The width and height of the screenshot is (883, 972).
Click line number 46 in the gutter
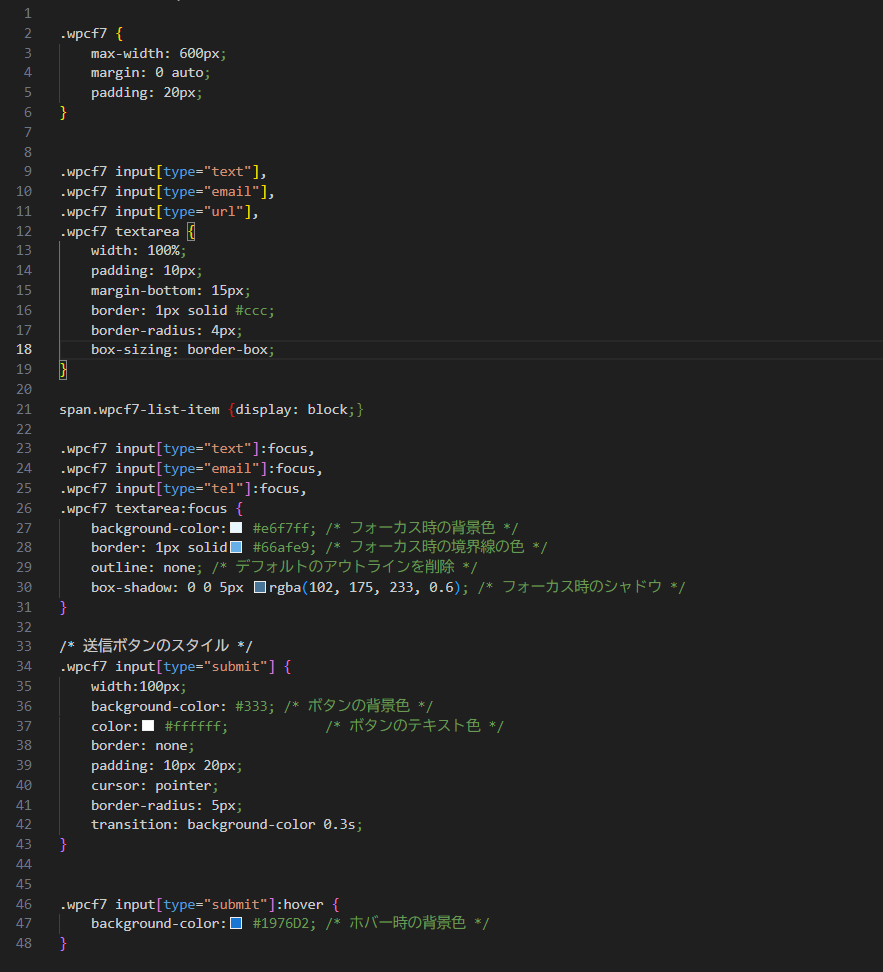24,904
